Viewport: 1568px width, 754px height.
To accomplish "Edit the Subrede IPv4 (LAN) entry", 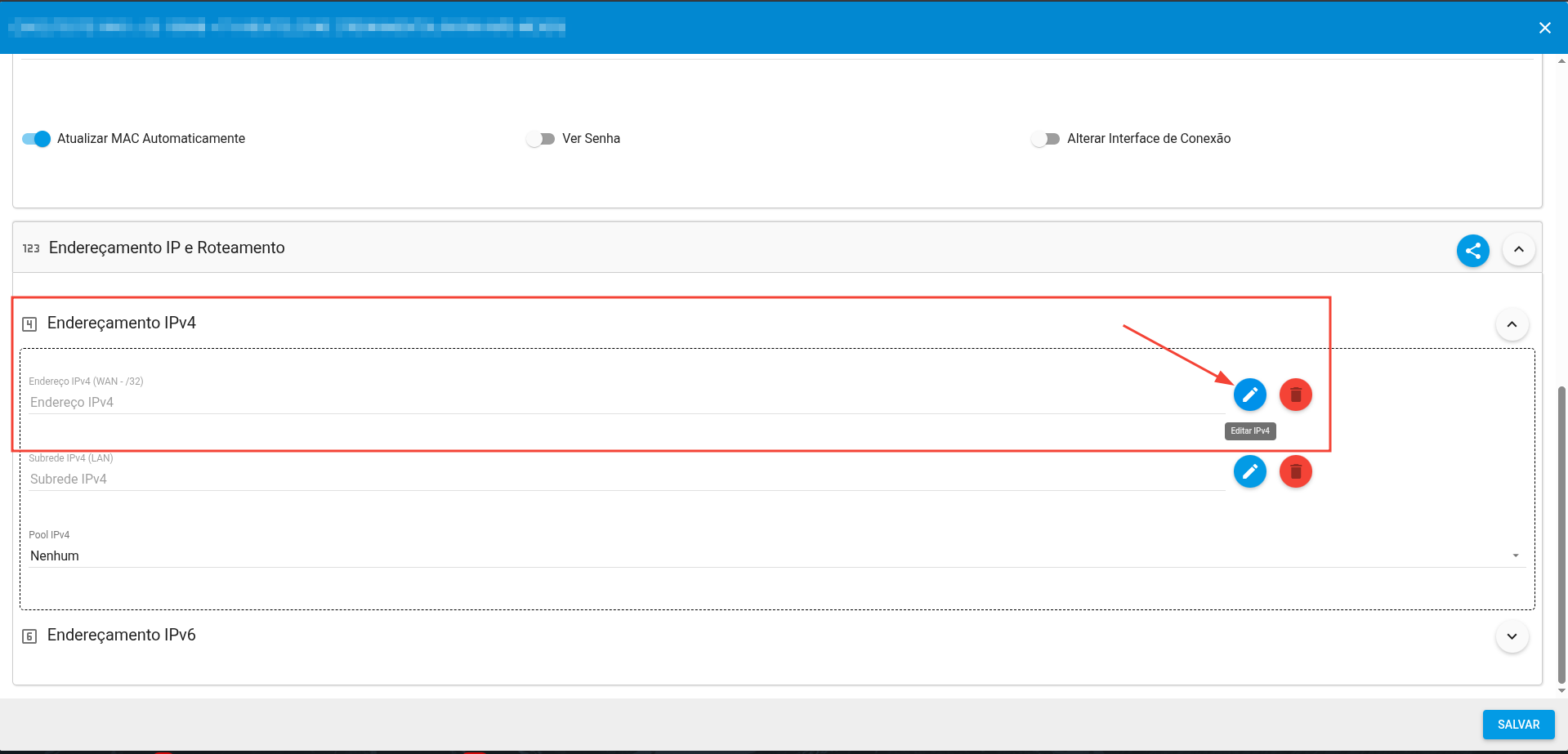I will [1249, 471].
